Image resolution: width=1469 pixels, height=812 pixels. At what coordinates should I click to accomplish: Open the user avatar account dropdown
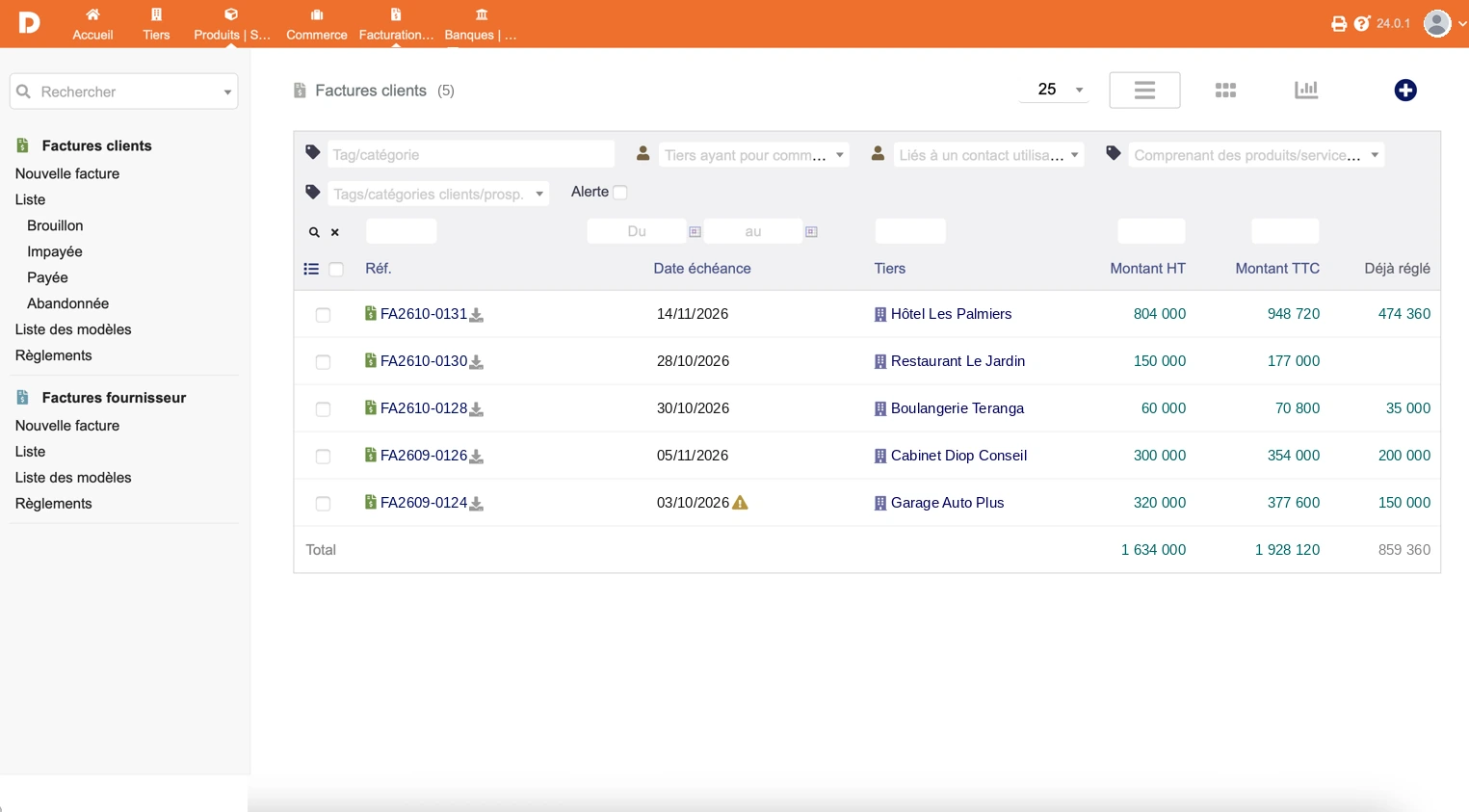point(1445,24)
